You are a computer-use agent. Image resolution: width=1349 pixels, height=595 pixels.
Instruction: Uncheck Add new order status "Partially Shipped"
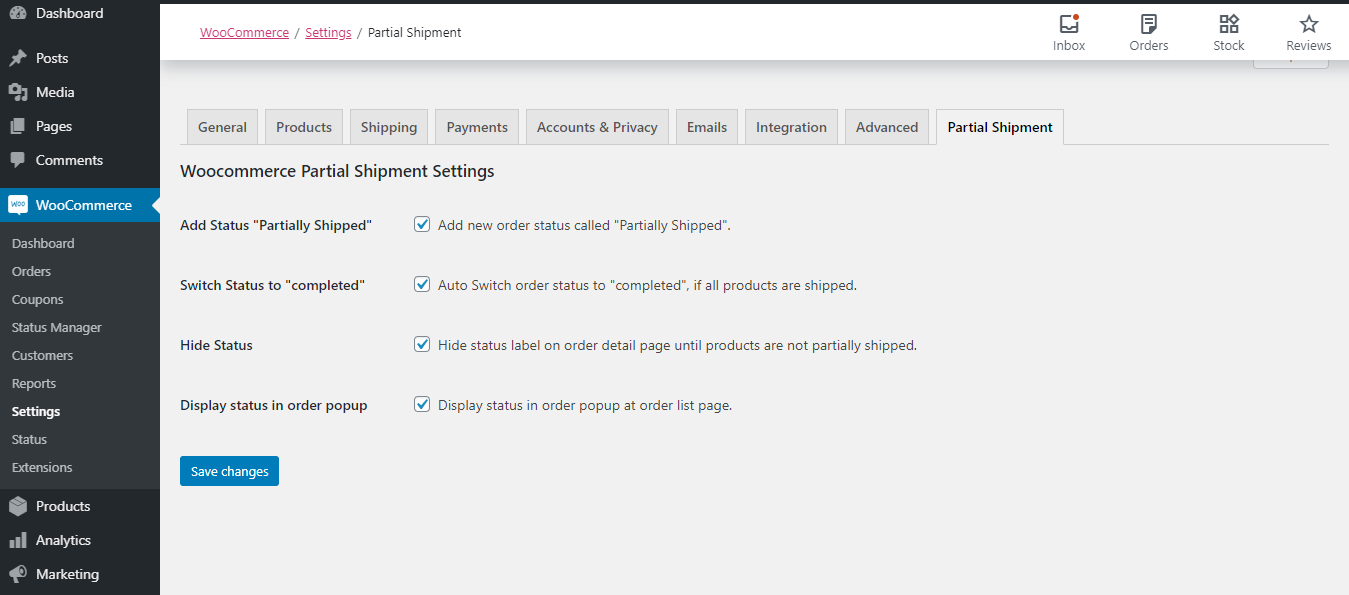click(422, 225)
